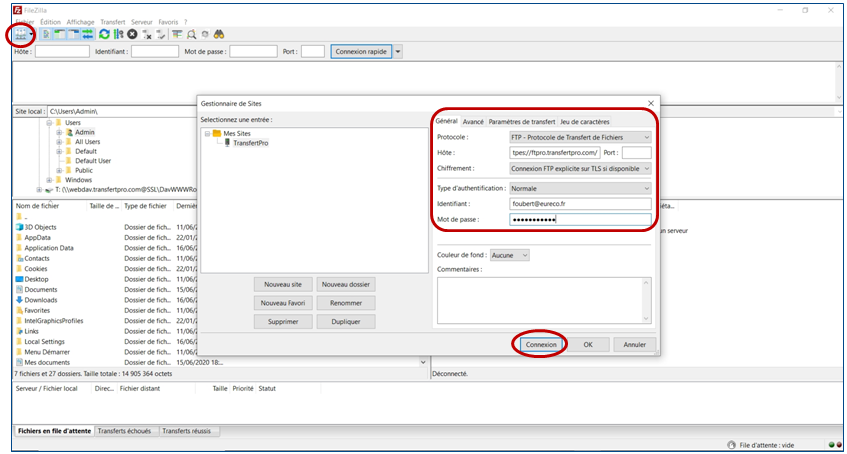The image size is (847, 454).
Task: Open the Connexion rapide history dropdown
Action: (x=398, y=51)
